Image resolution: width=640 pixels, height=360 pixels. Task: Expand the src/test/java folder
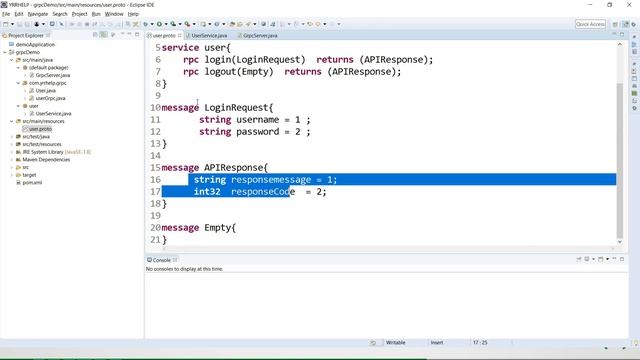(x=11, y=137)
